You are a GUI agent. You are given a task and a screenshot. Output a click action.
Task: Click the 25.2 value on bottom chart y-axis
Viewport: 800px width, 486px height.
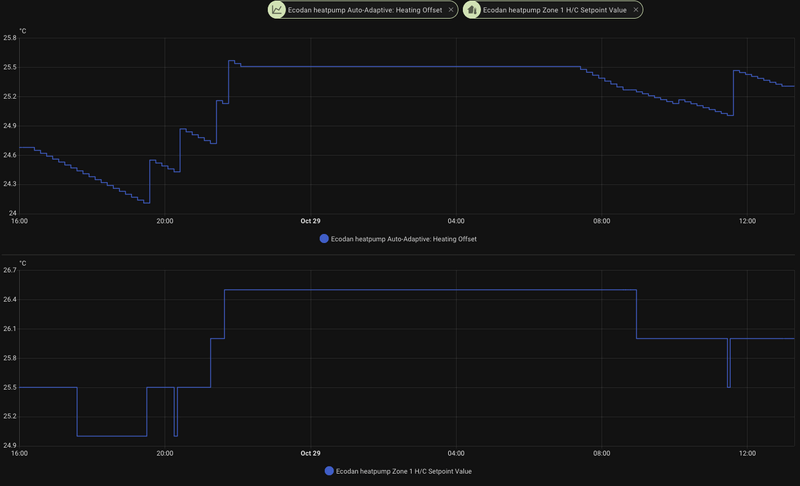10,416
